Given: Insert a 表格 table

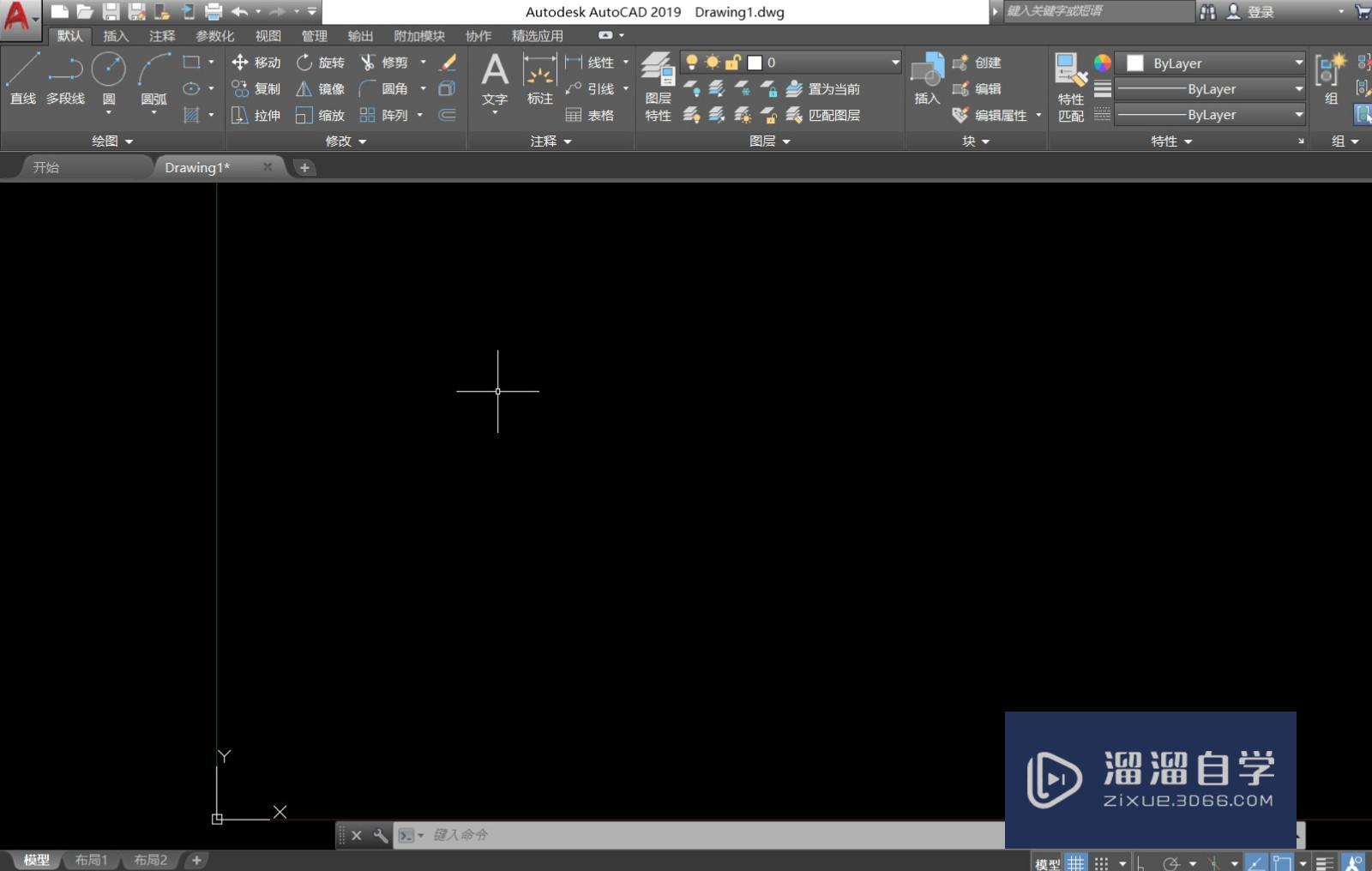Looking at the screenshot, I should point(590,115).
